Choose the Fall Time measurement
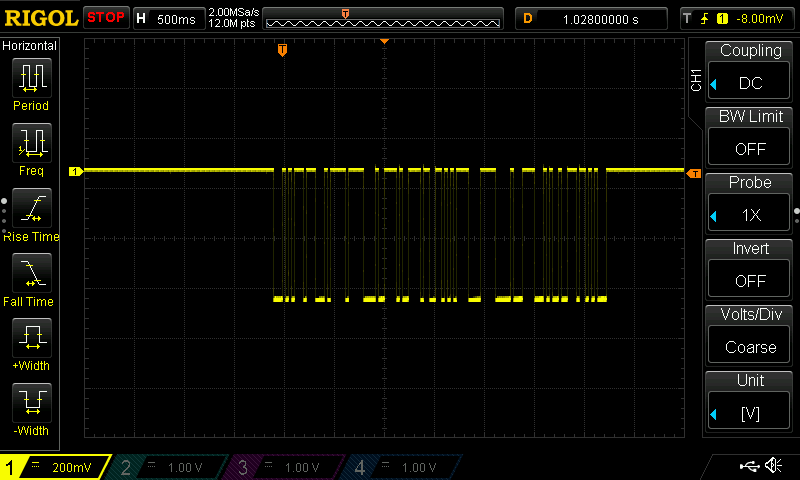 (x=30, y=278)
